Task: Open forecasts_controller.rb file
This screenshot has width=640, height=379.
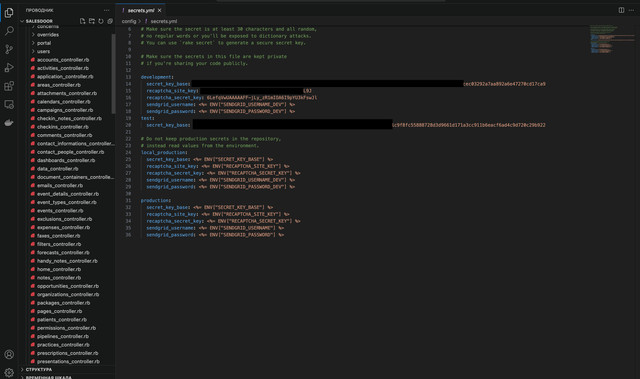Action: (x=63, y=253)
